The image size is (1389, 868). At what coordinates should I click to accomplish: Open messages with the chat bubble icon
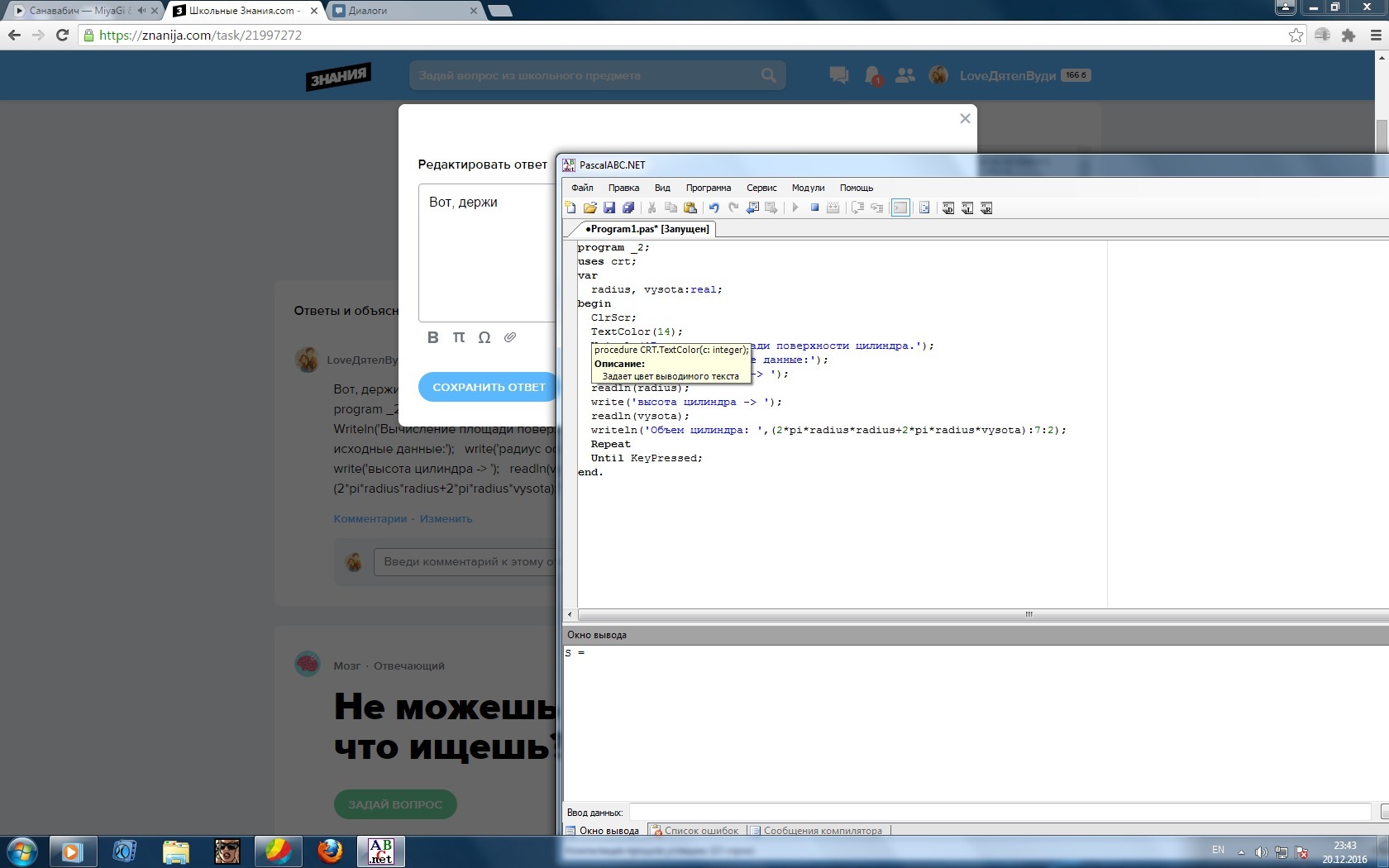[839, 75]
